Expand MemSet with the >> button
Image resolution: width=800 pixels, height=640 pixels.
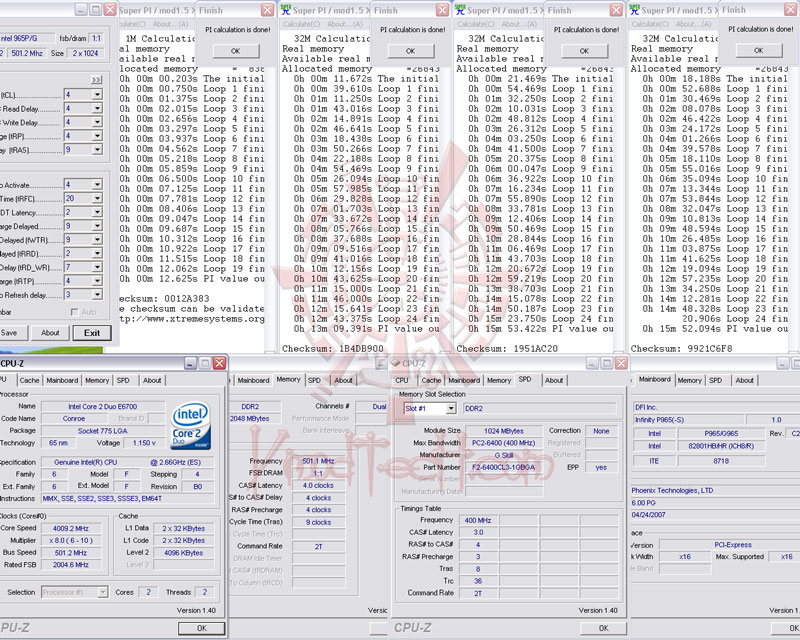coord(96,80)
